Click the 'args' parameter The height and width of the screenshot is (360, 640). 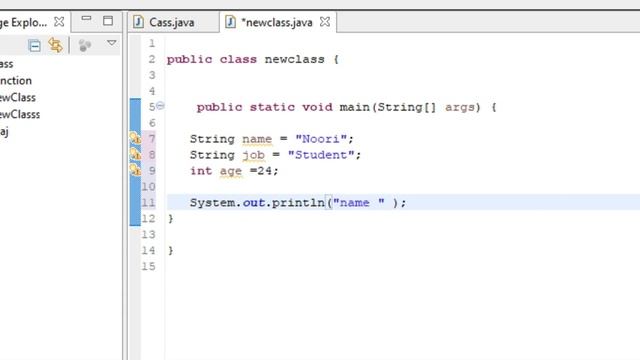460,108
